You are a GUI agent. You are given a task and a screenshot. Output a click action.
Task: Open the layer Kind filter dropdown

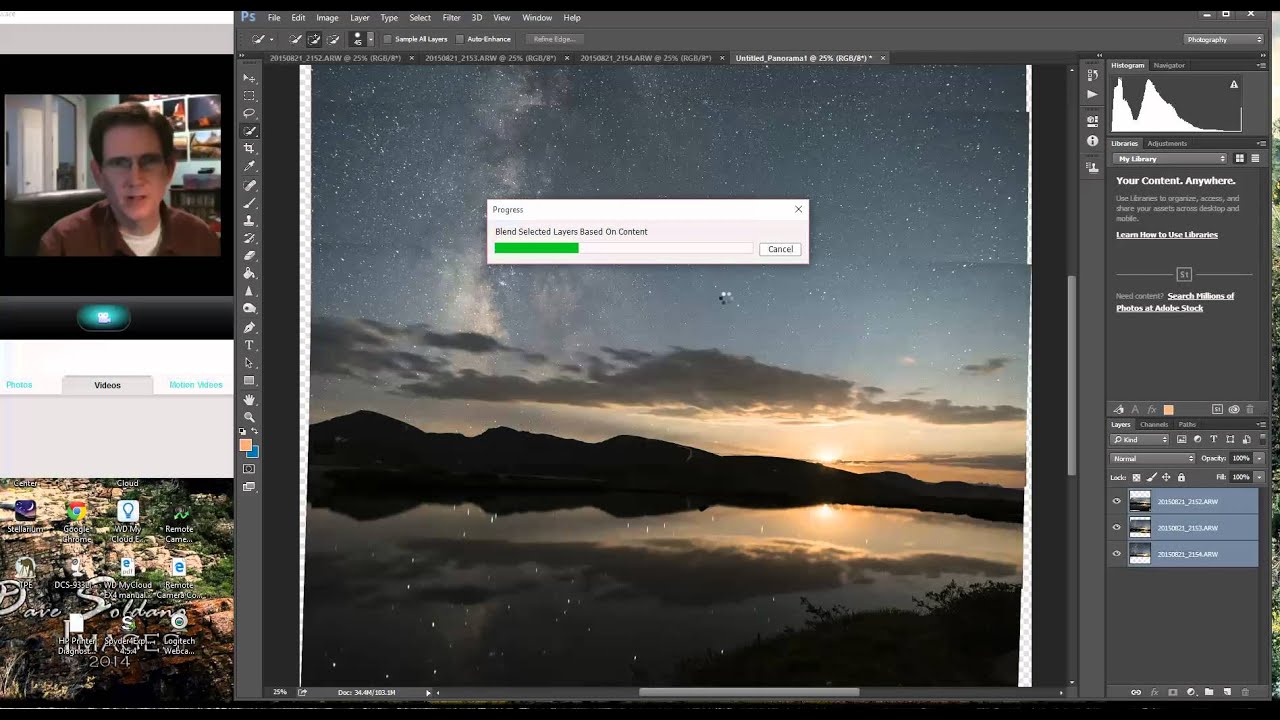point(1140,440)
